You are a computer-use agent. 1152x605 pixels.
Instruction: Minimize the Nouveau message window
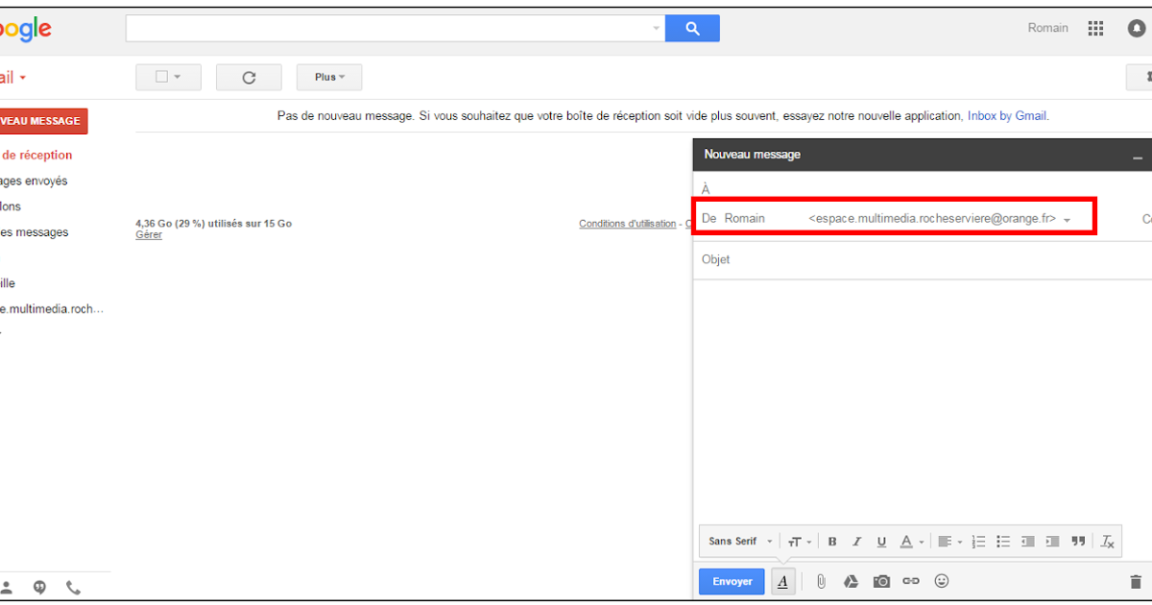tap(1137, 157)
